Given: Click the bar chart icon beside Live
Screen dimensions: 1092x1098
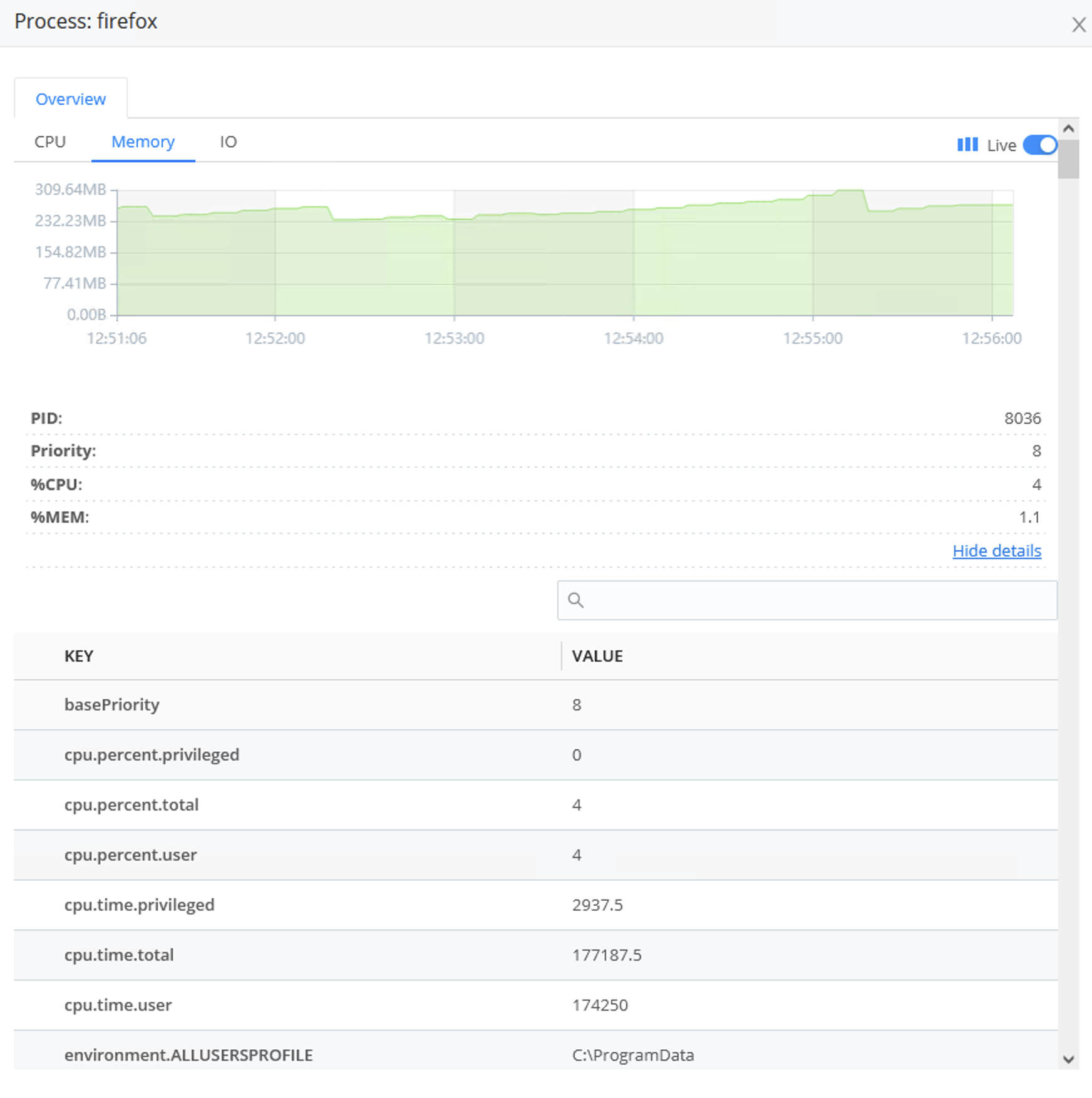Looking at the screenshot, I should [x=967, y=145].
